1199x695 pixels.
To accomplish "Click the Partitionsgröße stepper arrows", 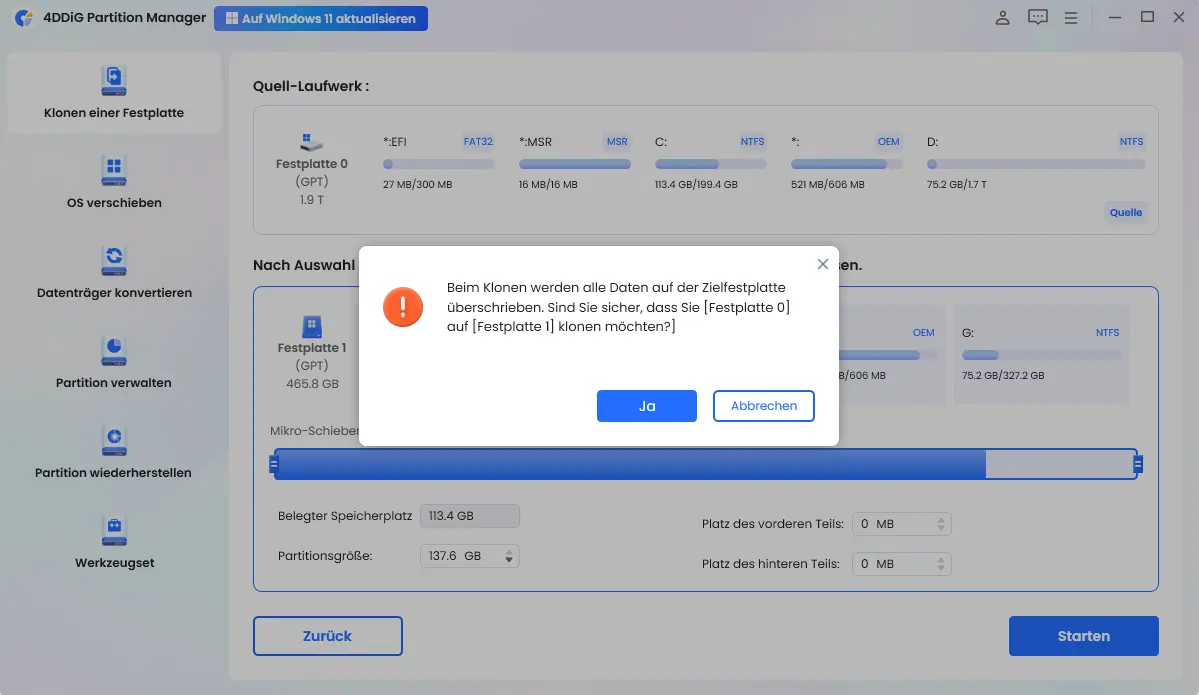I will [x=509, y=557].
